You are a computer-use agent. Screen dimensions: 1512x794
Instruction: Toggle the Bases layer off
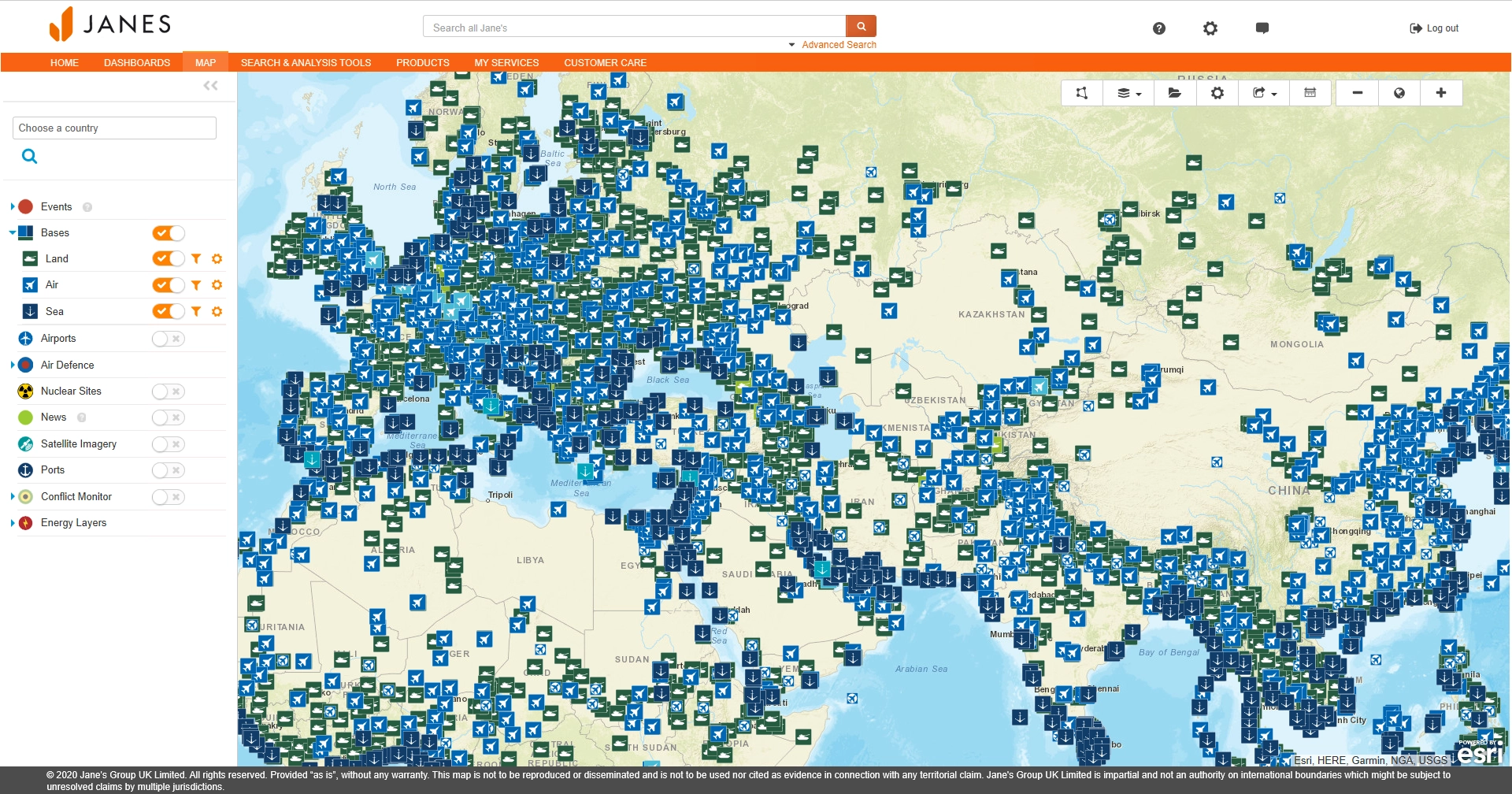pos(169,232)
